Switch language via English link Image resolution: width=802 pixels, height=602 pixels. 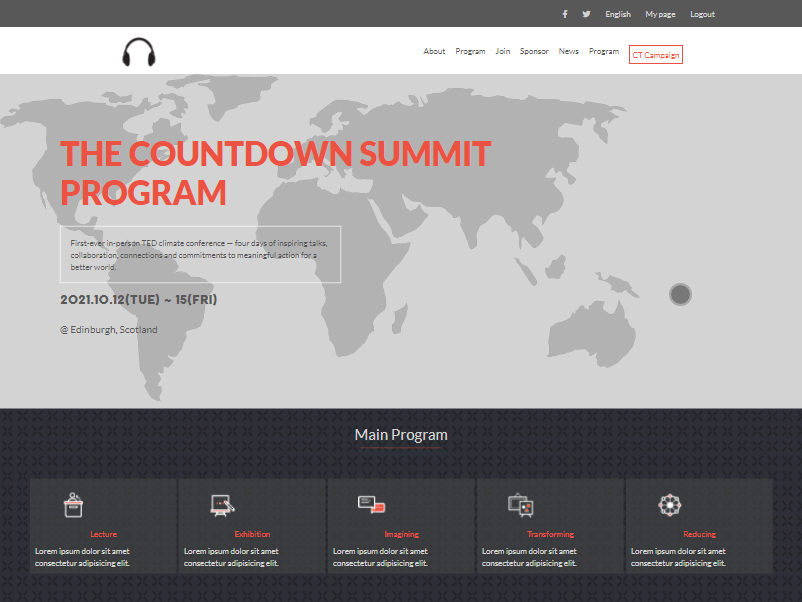pos(618,14)
